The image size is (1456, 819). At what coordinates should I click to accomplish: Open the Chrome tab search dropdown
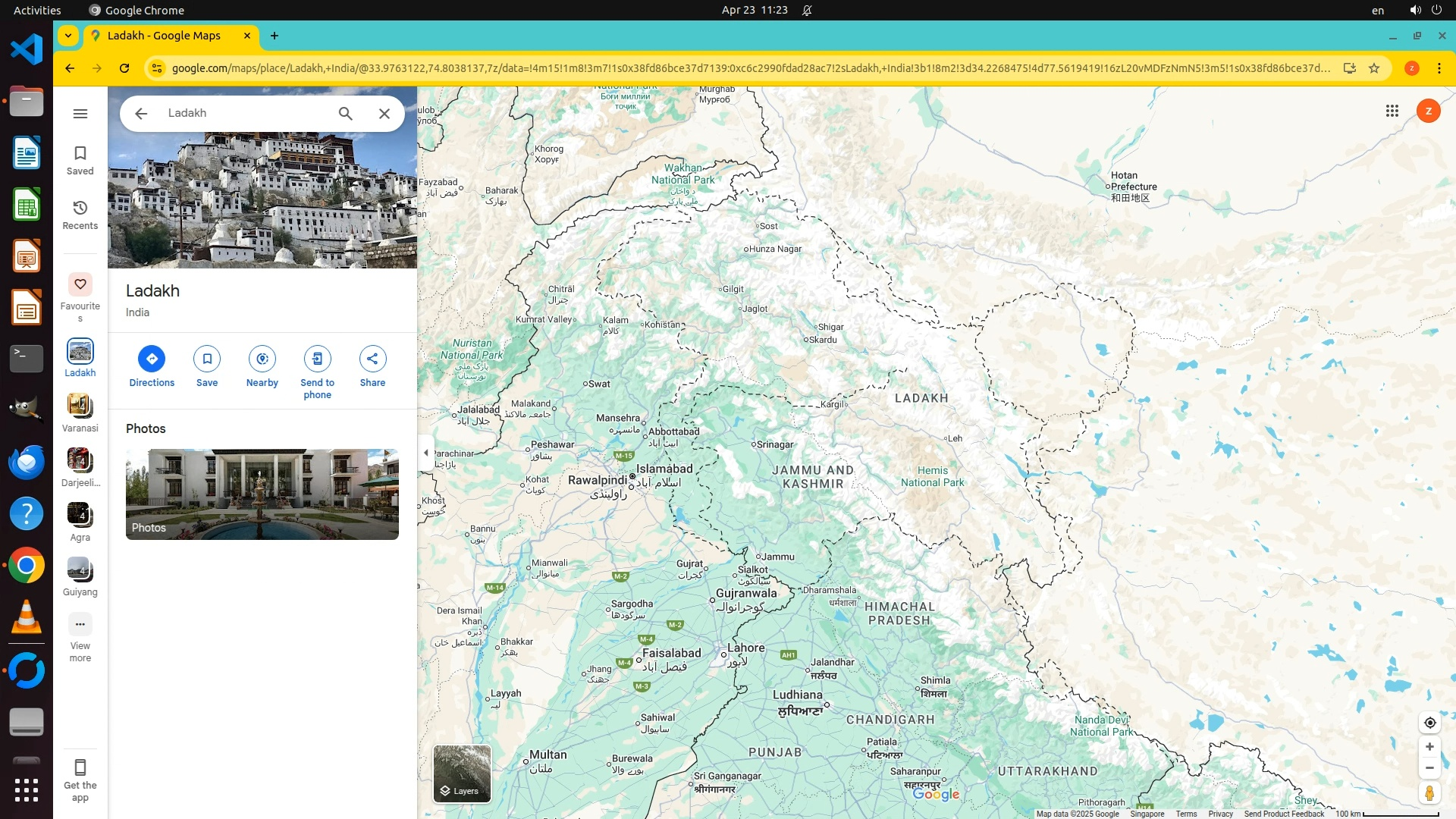(x=68, y=36)
